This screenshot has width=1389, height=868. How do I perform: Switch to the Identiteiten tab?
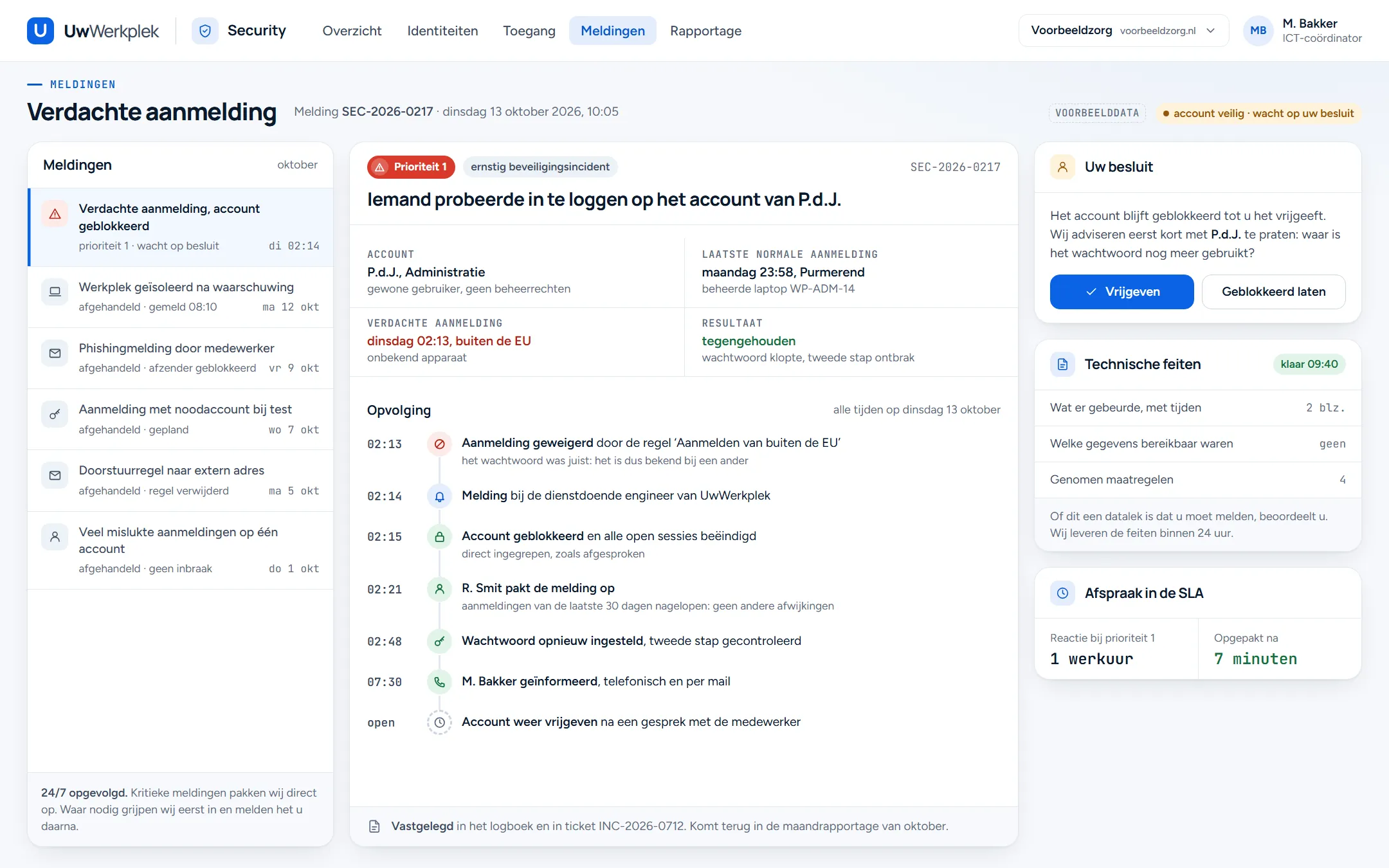[x=442, y=31]
